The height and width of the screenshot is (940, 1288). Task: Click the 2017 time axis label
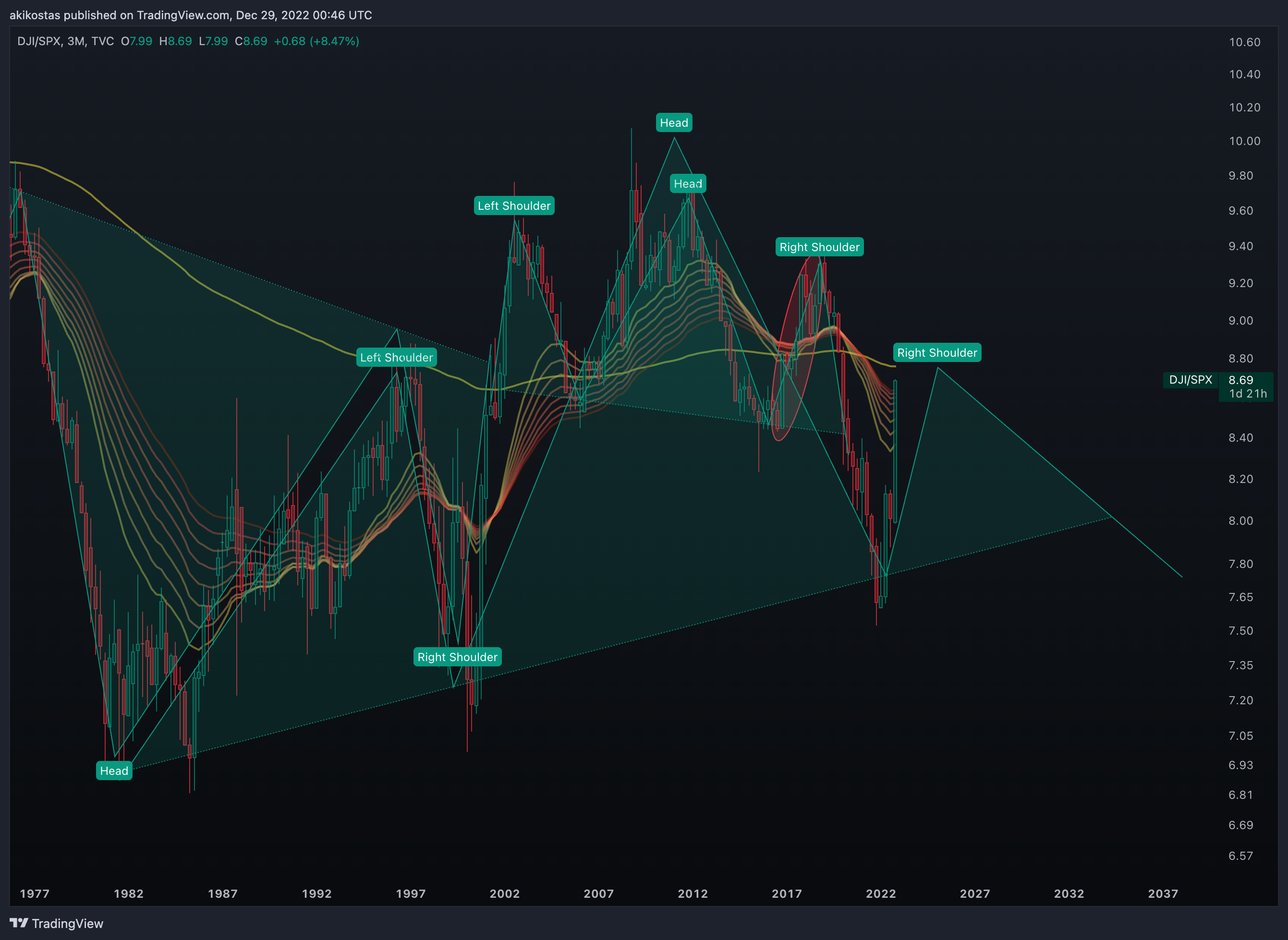tap(787, 894)
